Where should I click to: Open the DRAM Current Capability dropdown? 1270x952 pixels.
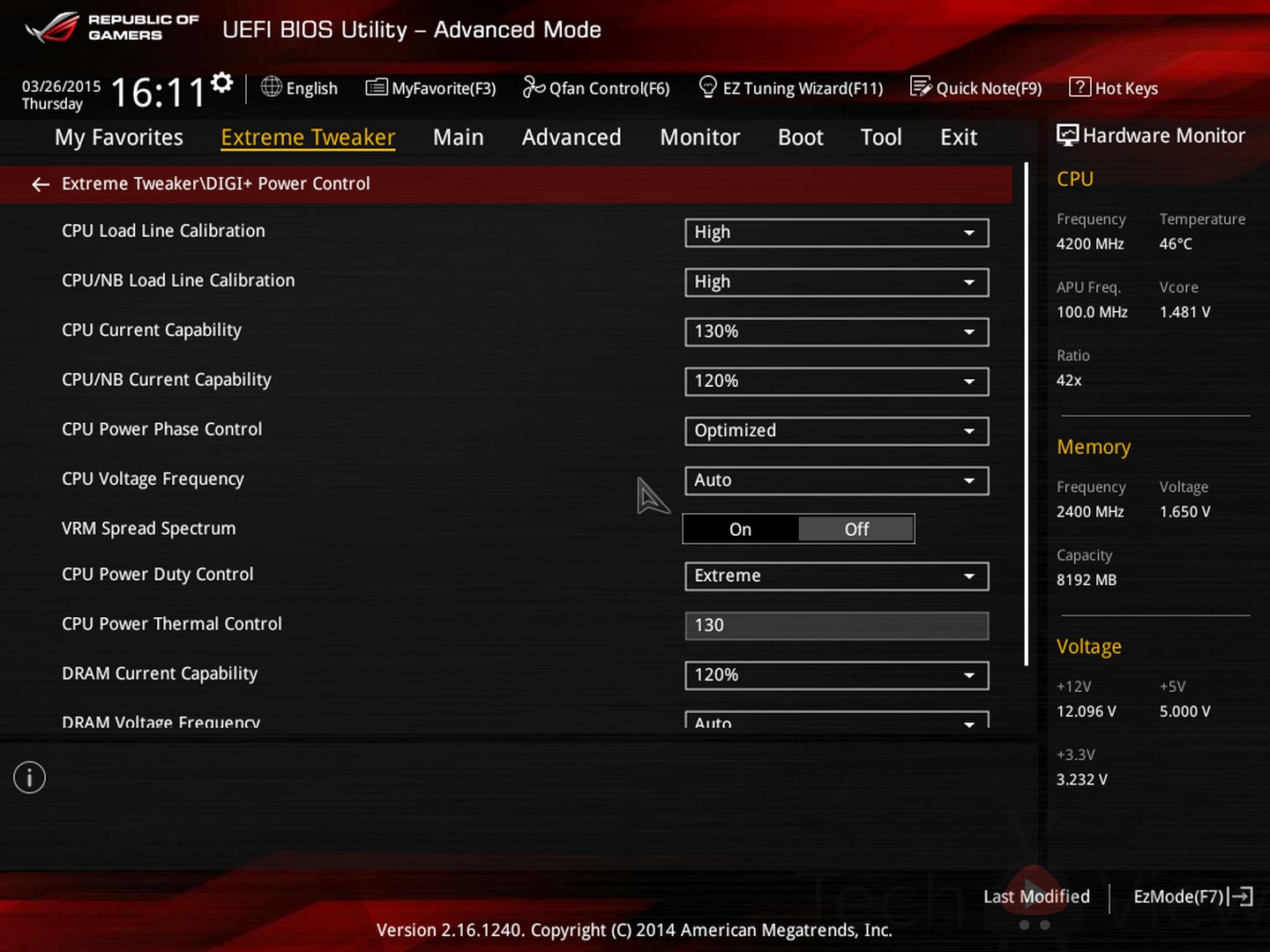pos(836,675)
